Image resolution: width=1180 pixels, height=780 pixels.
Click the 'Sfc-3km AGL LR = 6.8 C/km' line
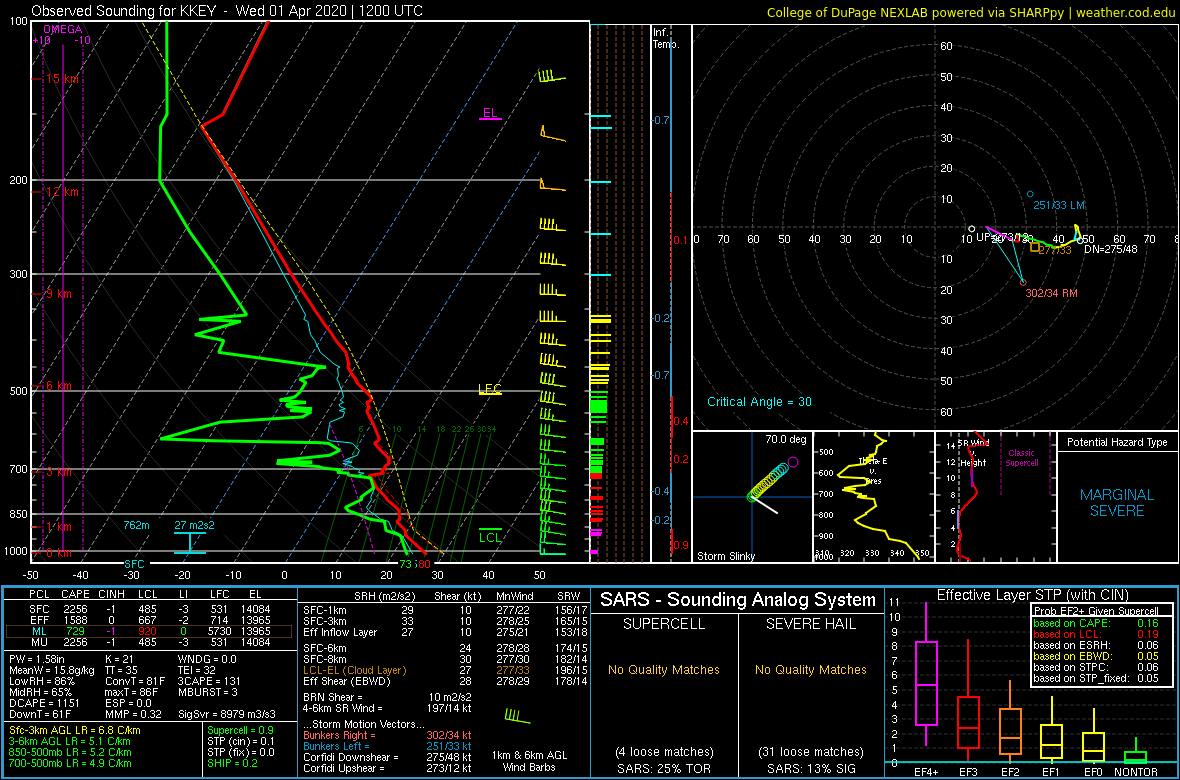point(75,731)
